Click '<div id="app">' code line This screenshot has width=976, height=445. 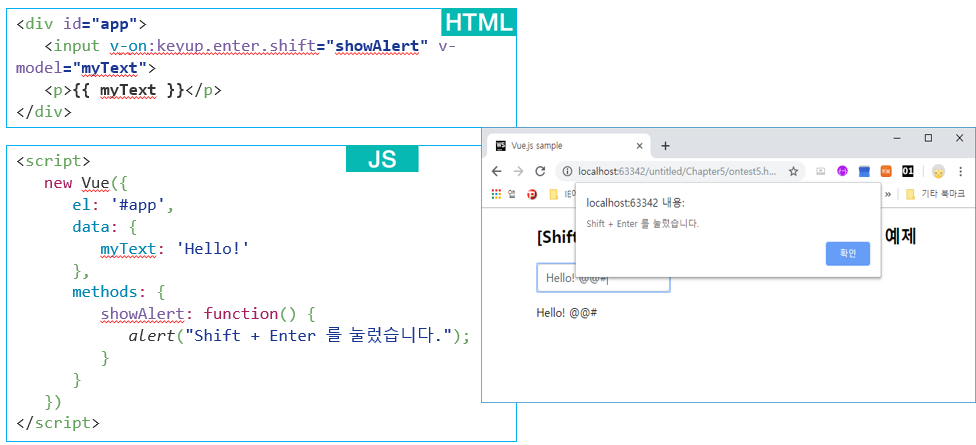(x=81, y=24)
